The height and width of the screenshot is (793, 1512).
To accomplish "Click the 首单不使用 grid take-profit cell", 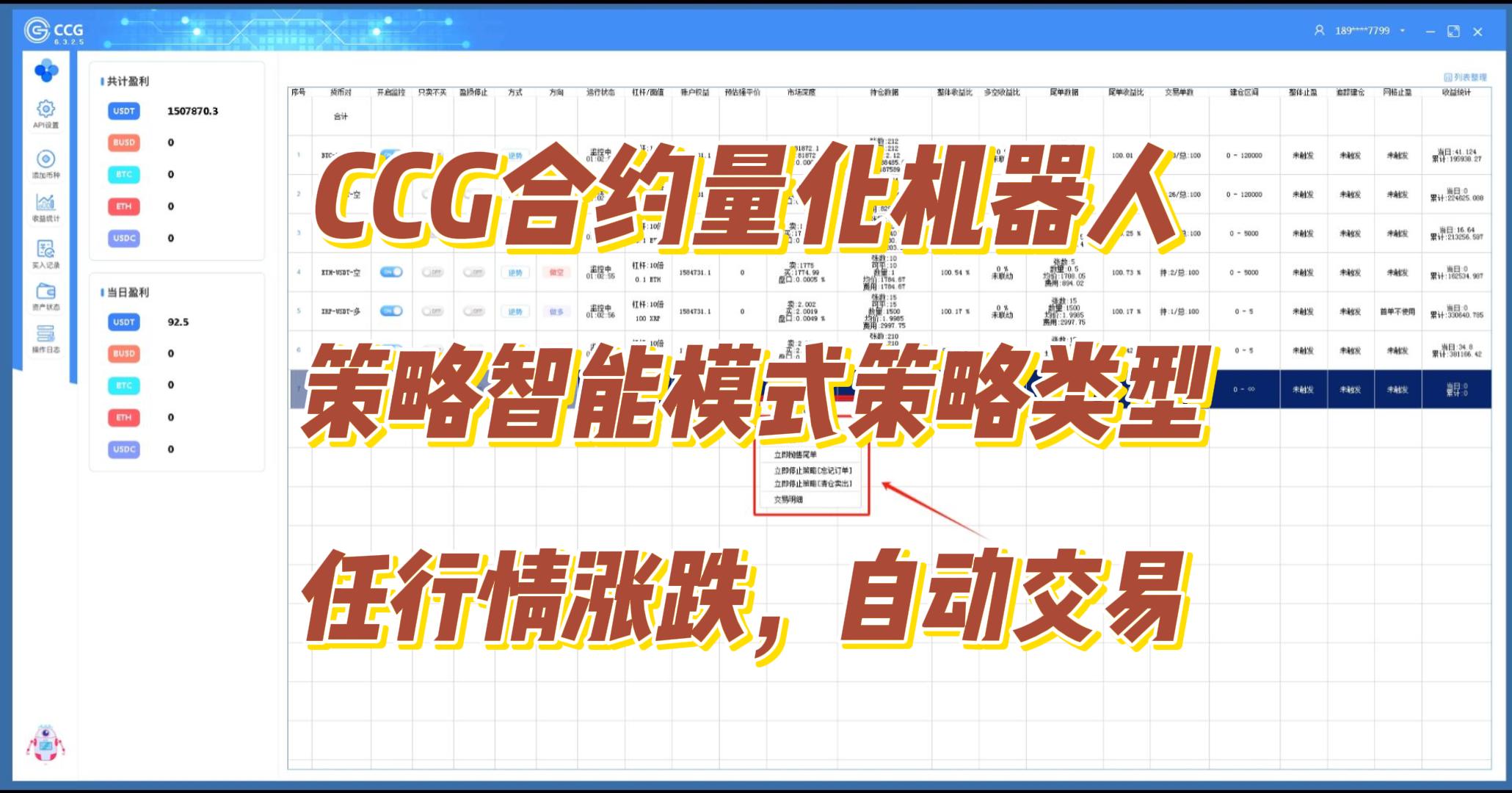I will click(1397, 311).
